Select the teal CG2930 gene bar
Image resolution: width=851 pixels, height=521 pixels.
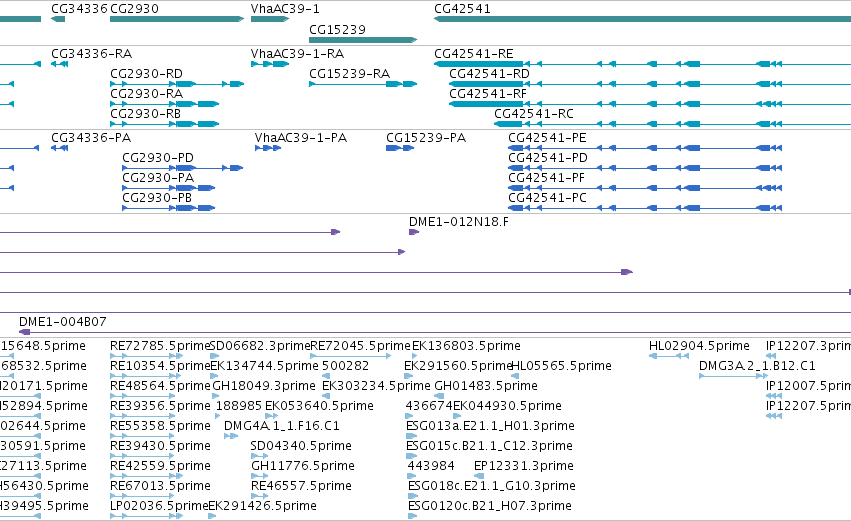177,19
